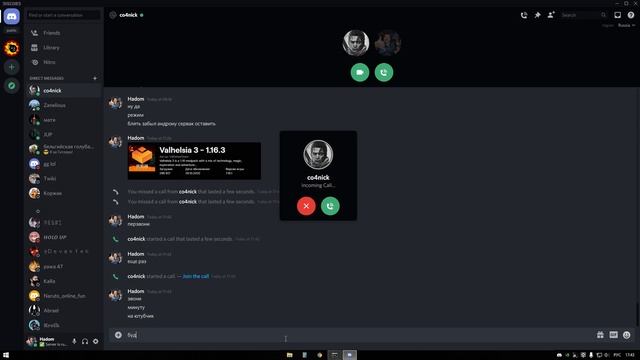Open the call region dropdown showing Russia
Image resolution: width=640 pixels, height=360 pixels.
(x=626, y=25)
